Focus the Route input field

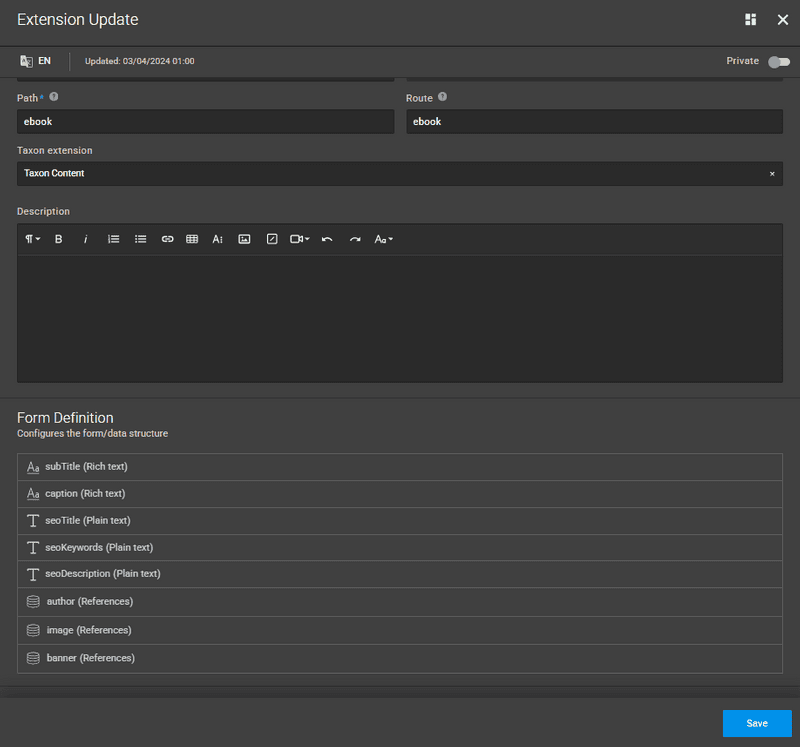[x=594, y=121]
